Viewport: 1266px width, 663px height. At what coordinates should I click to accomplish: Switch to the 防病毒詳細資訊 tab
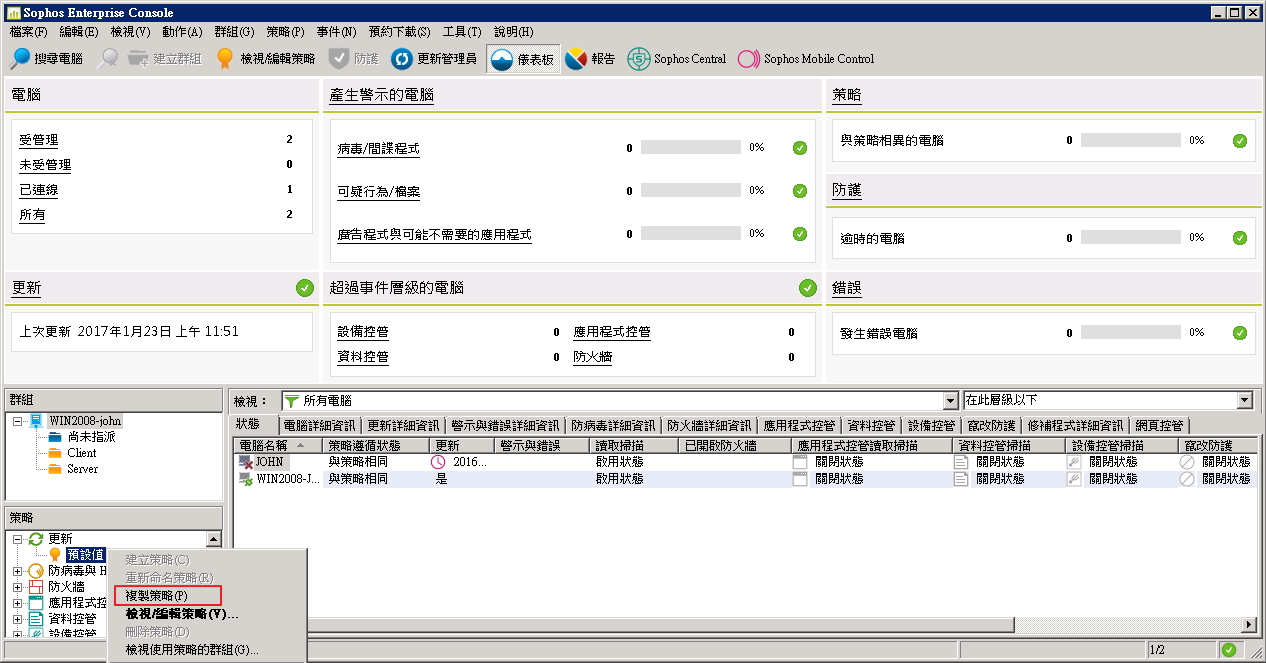612,425
